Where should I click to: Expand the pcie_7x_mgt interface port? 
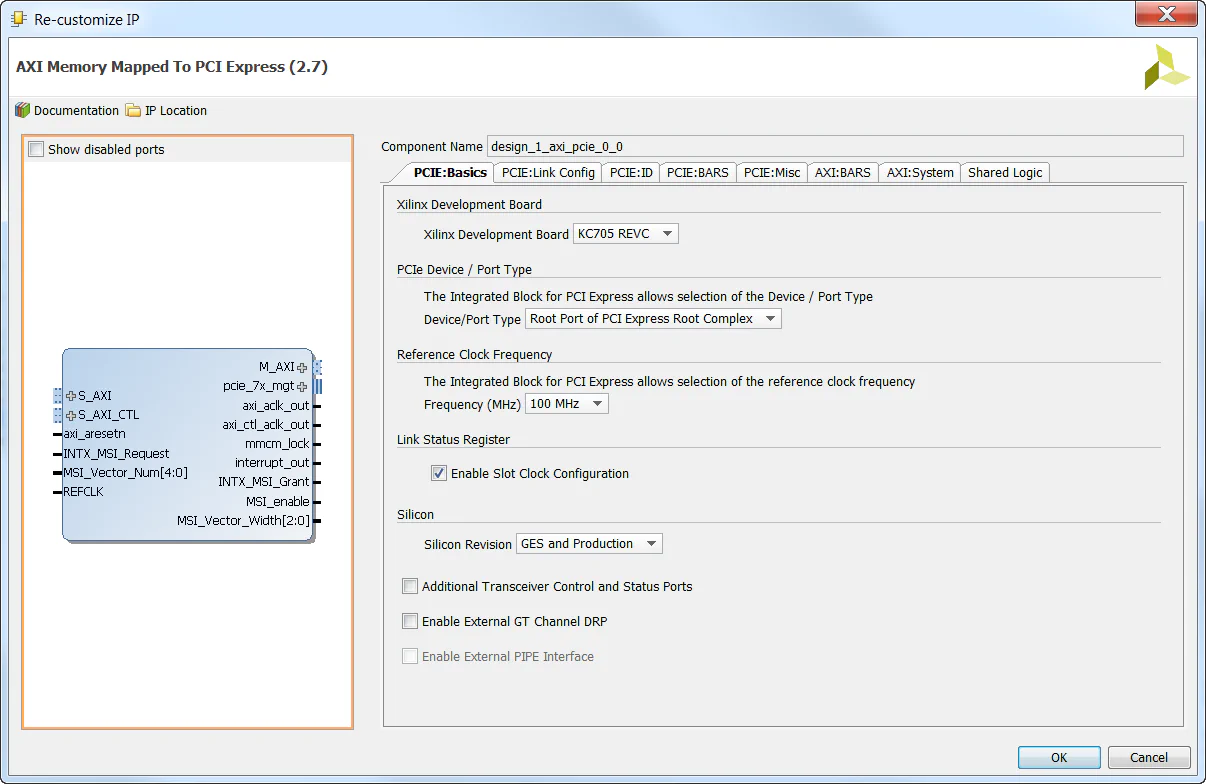coord(302,385)
